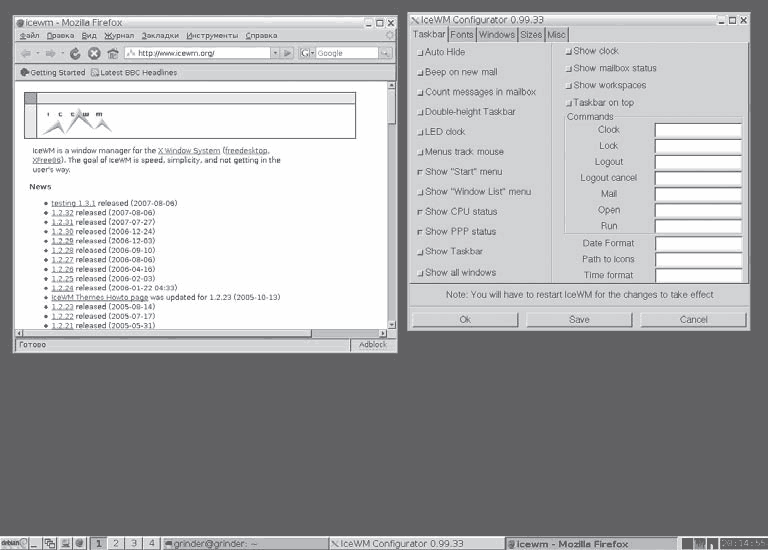Click the Stop loading icon in Firefox
Image resolution: width=768 pixels, height=550 pixels.
pos(94,53)
